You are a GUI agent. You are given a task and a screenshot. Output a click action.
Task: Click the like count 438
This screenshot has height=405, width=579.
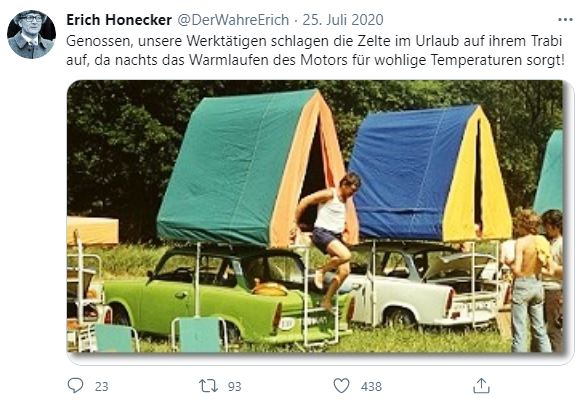371,387
